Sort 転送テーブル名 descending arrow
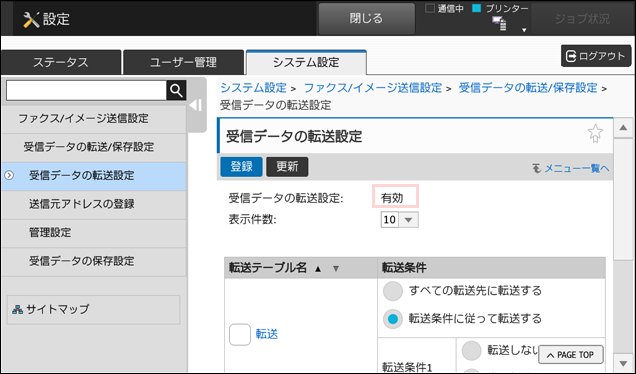Viewport: 636px width, 374px height. (336, 269)
